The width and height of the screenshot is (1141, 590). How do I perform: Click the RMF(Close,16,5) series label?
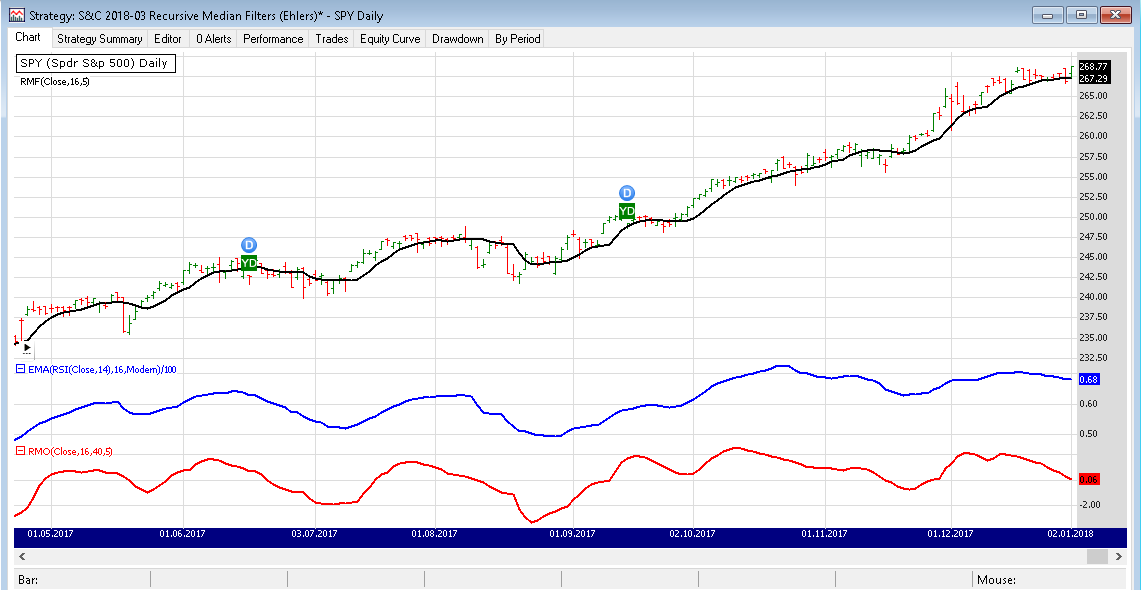point(55,82)
